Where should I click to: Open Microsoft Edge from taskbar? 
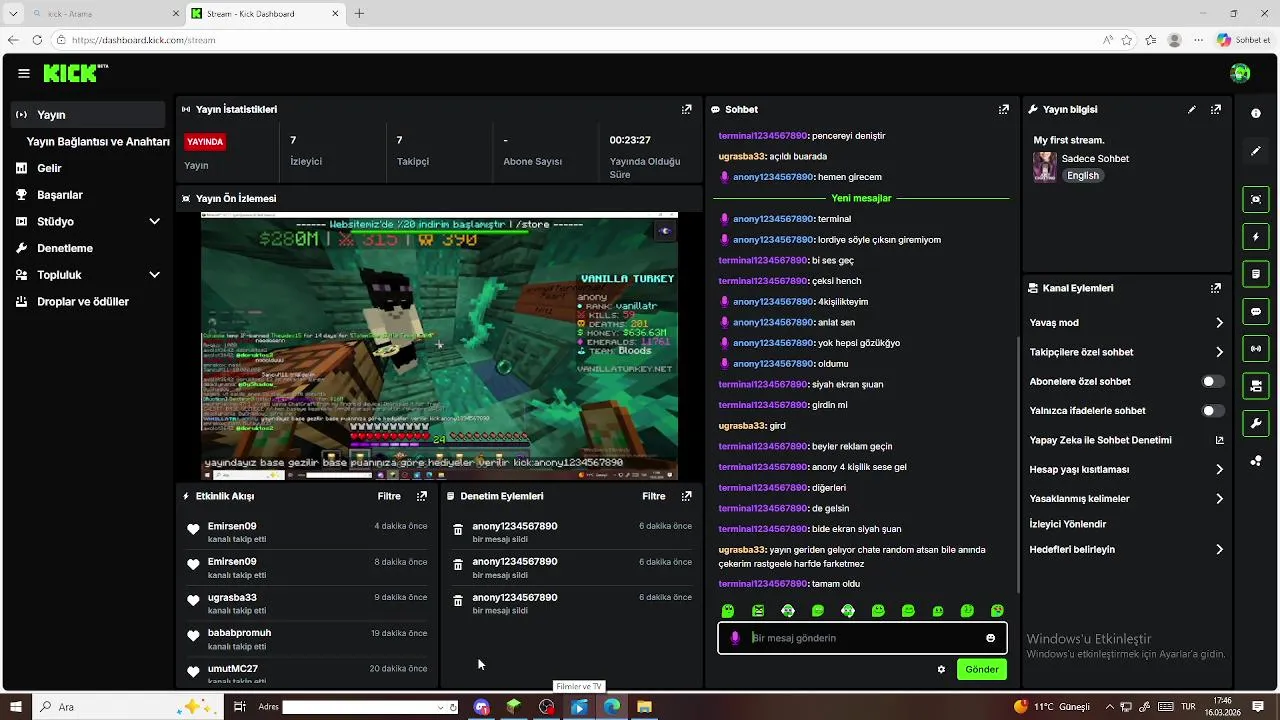[x=612, y=707]
